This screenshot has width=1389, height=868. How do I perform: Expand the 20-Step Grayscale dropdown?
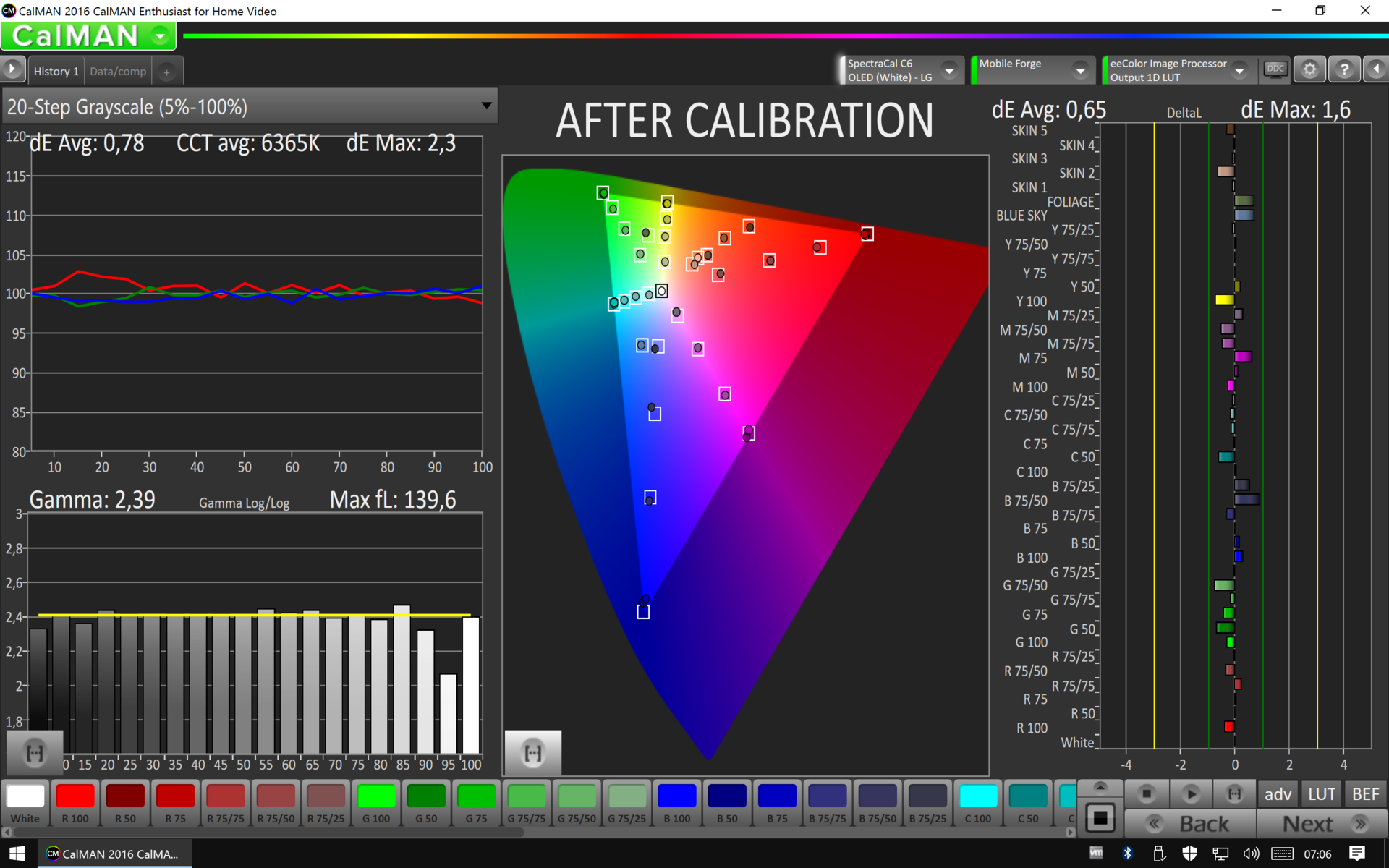coord(486,106)
